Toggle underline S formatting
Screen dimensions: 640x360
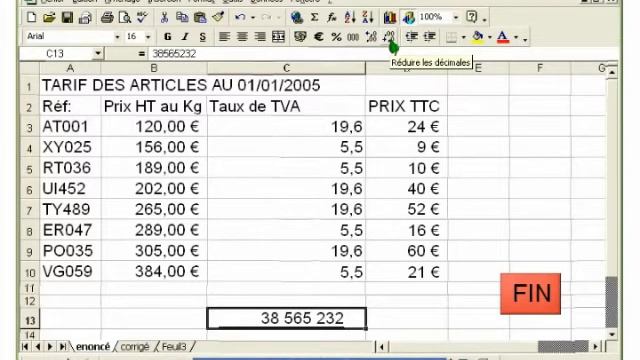point(202,37)
